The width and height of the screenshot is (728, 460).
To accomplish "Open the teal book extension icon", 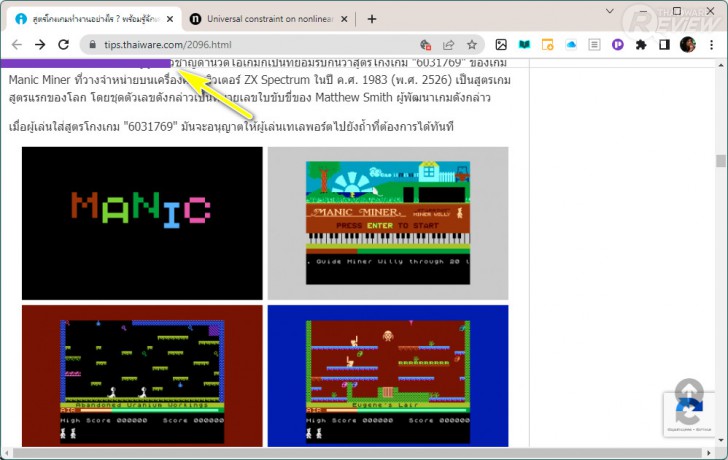I will [524, 45].
